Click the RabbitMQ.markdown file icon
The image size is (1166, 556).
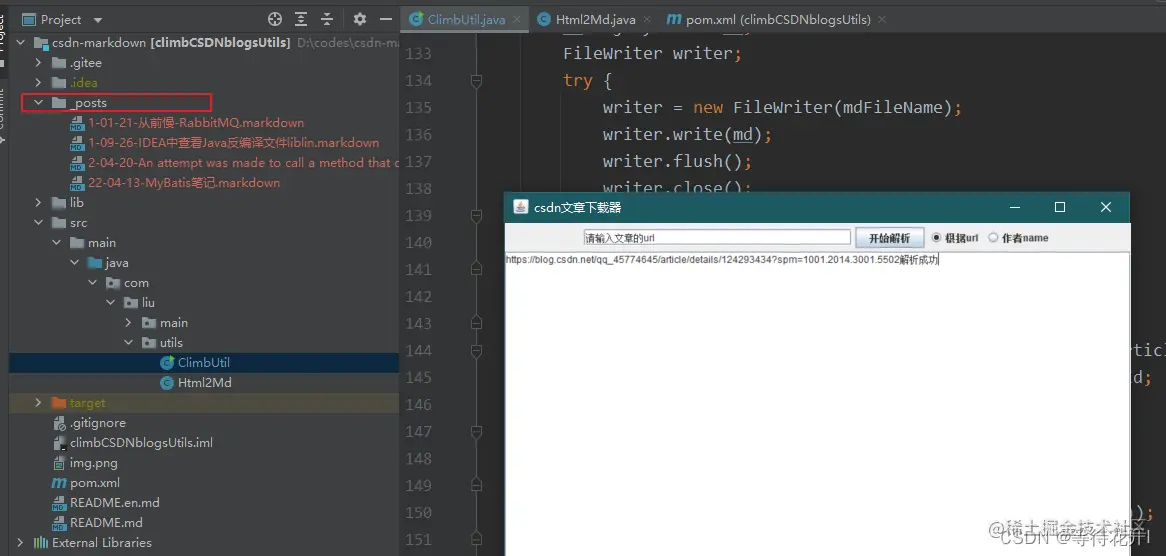click(x=77, y=123)
